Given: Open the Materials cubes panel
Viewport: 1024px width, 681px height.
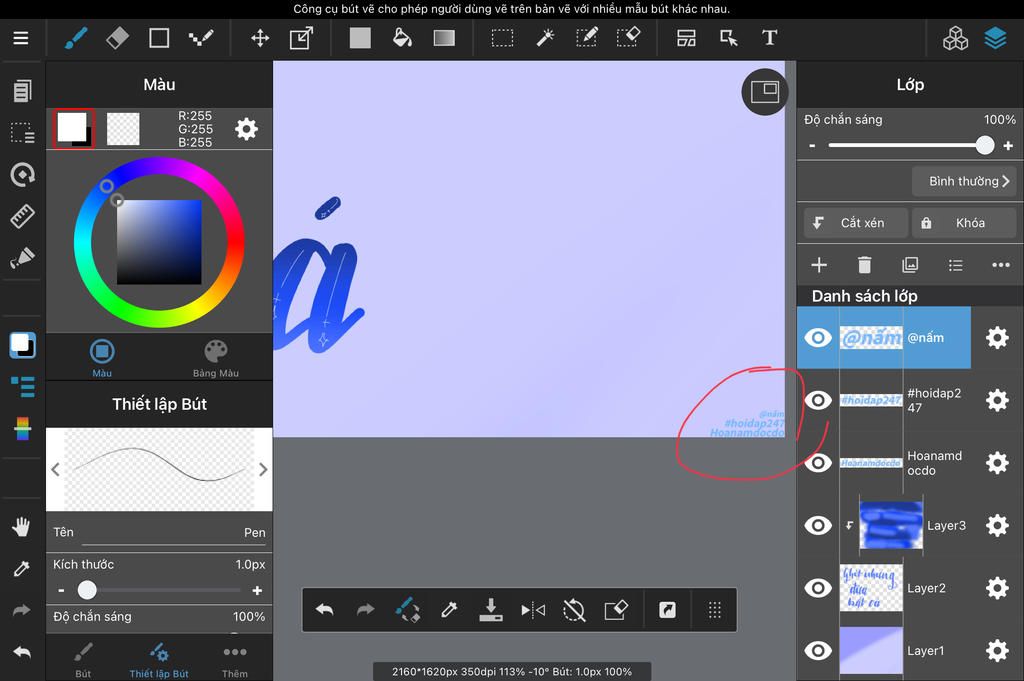Looking at the screenshot, I should tap(955, 39).
